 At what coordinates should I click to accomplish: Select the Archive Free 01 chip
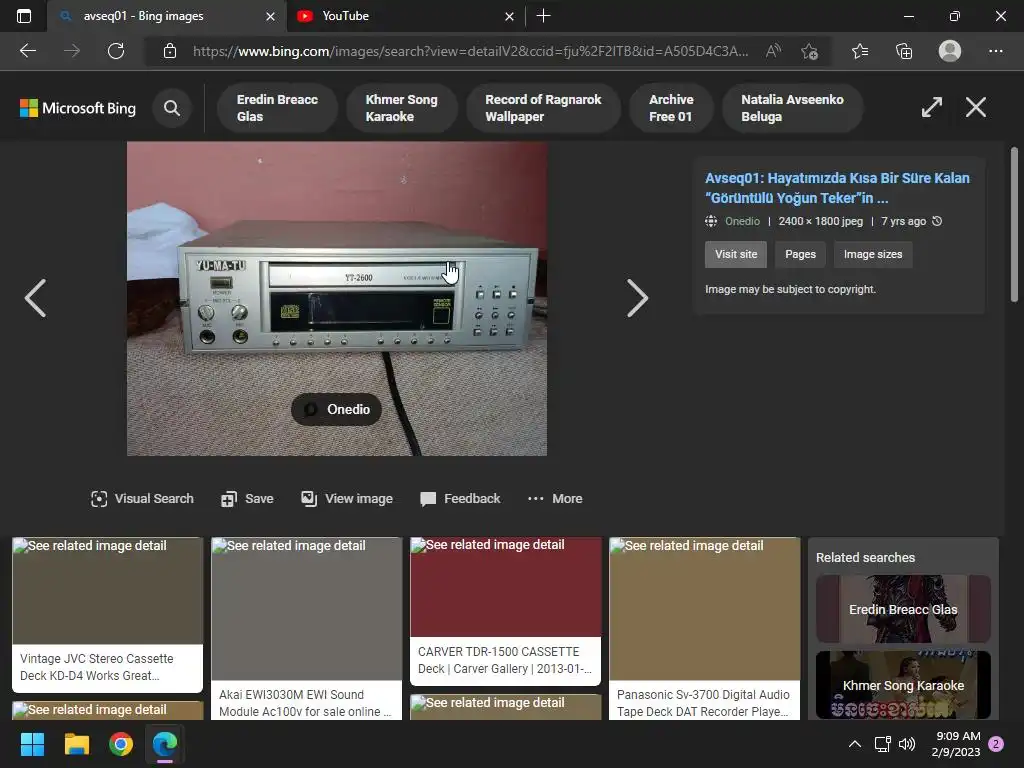click(671, 108)
